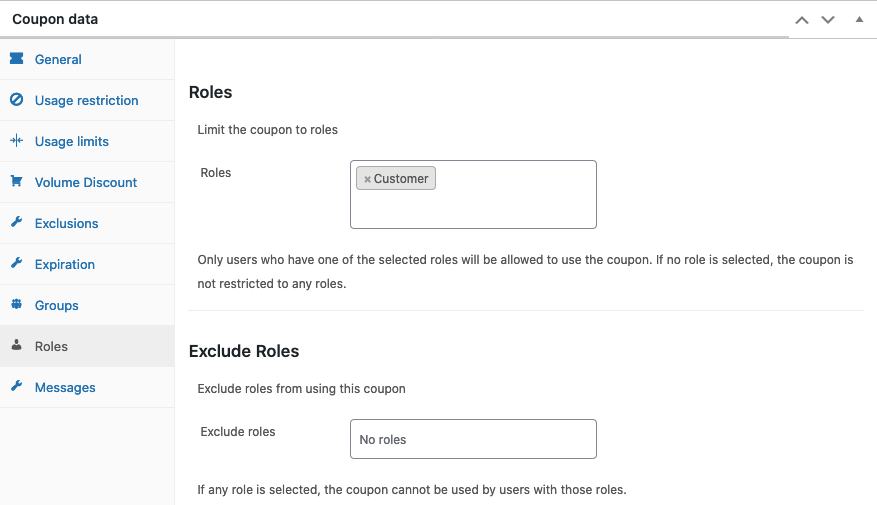
Task: Click the Roles person icon
Action: point(17,345)
